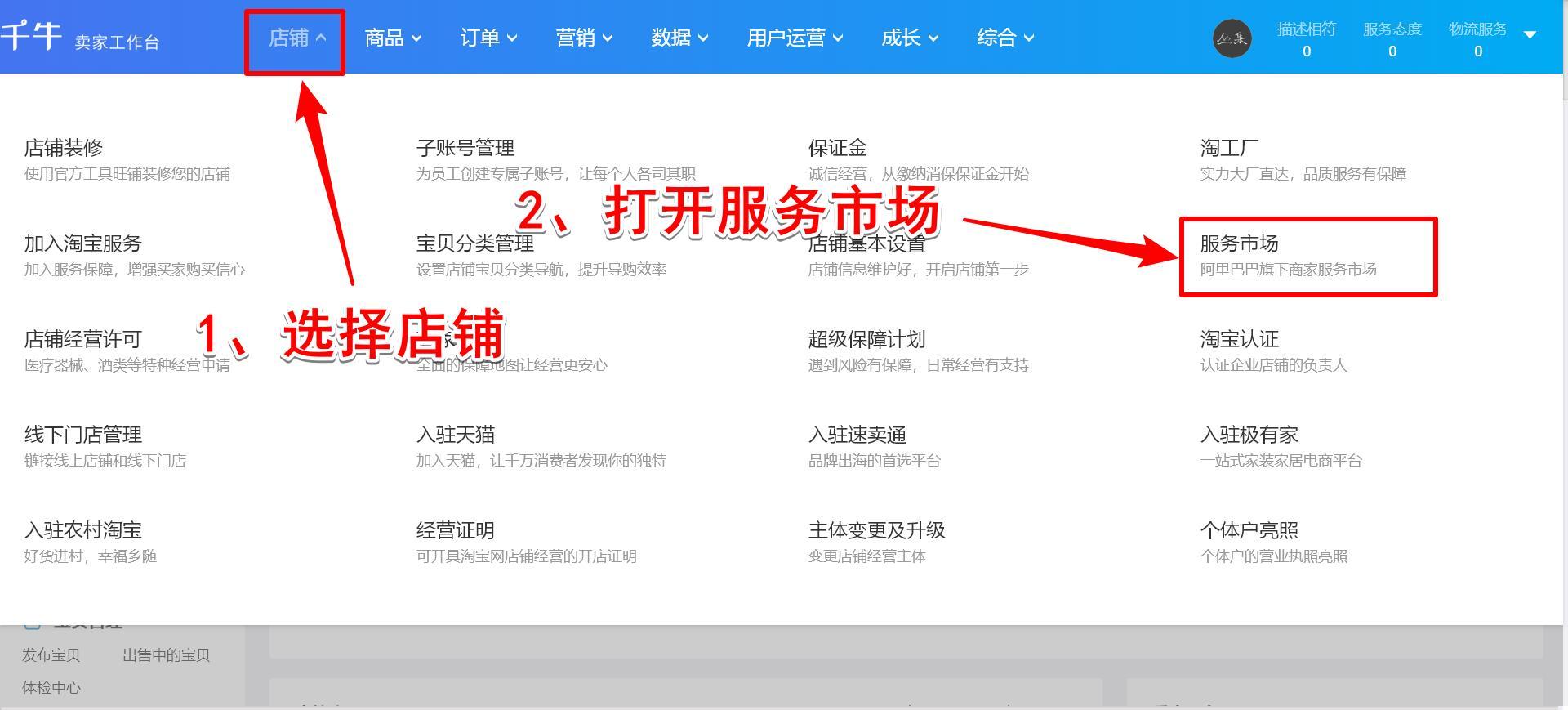Open 店铺经营许可 entry
Viewport: 1568px width, 710px height.
83,339
